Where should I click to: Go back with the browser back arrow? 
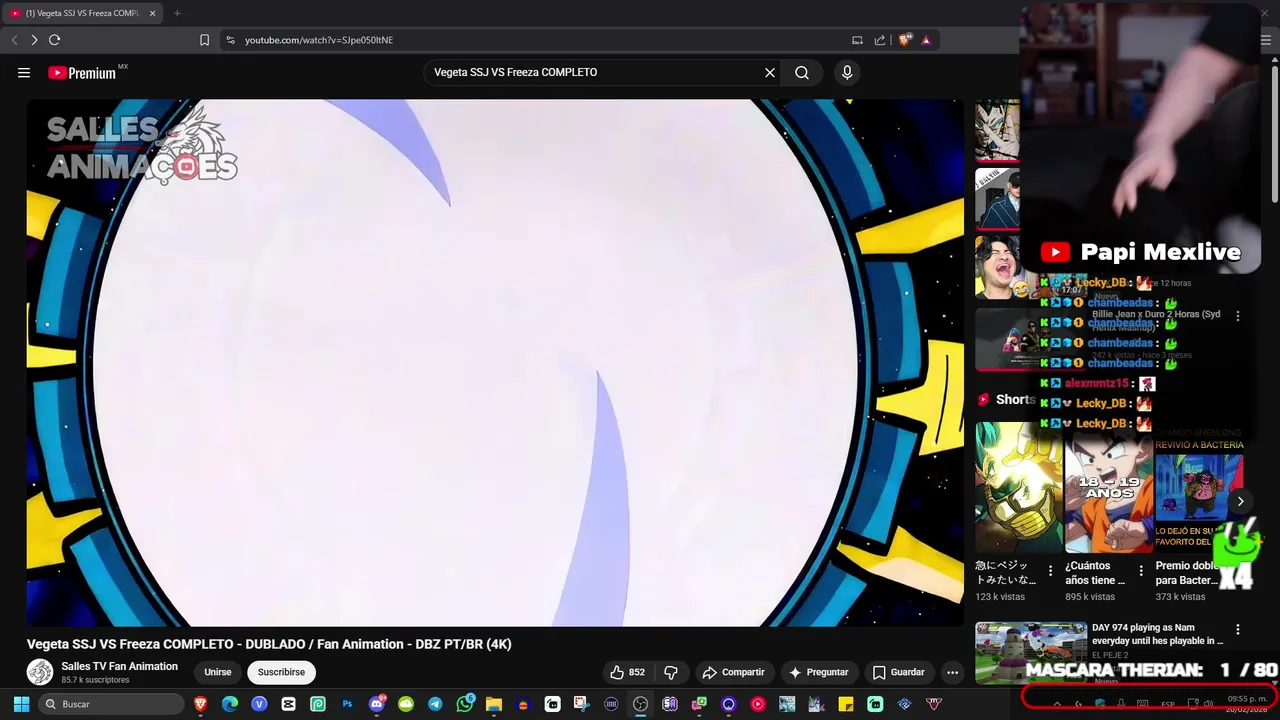(14, 40)
